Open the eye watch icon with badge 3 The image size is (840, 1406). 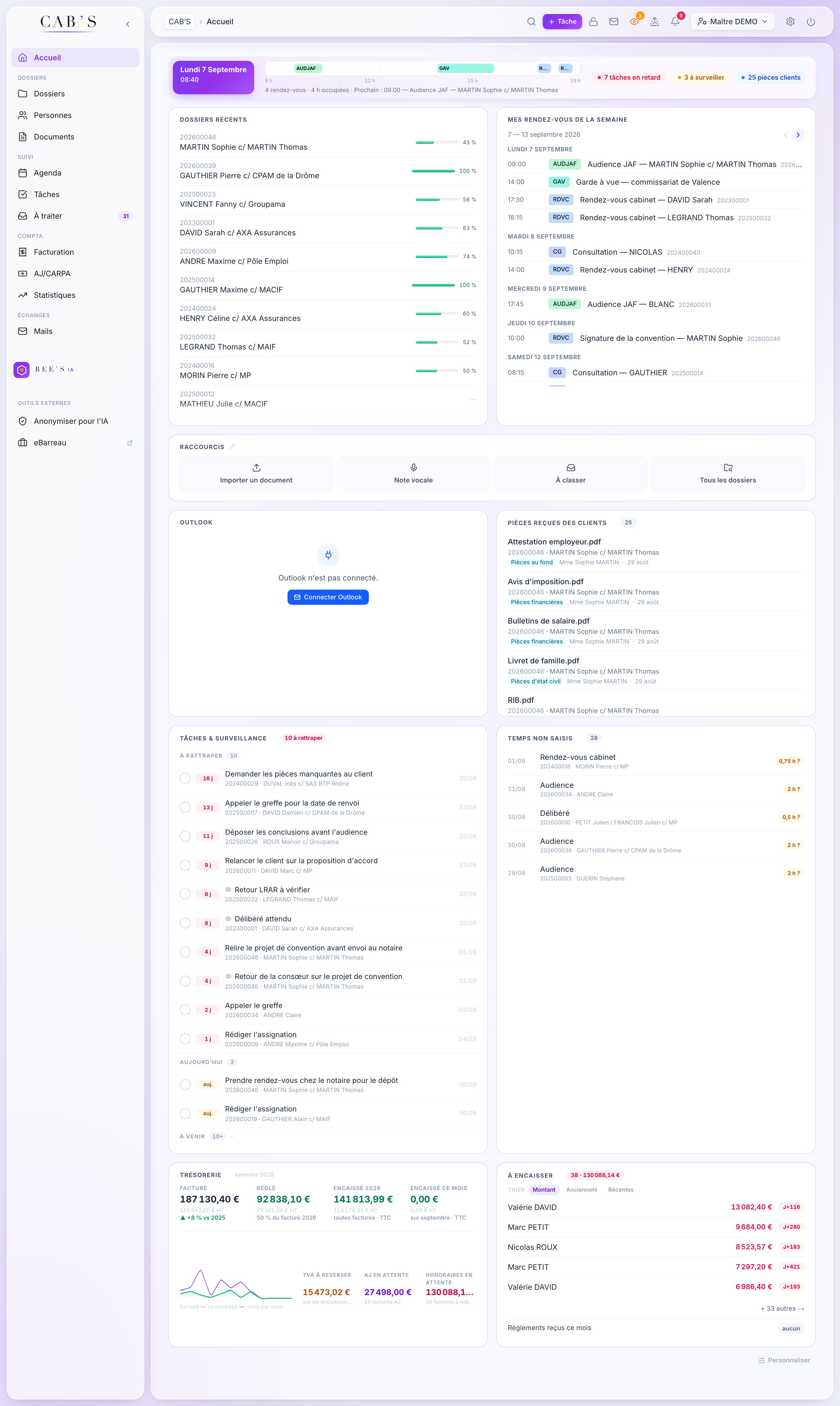635,22
